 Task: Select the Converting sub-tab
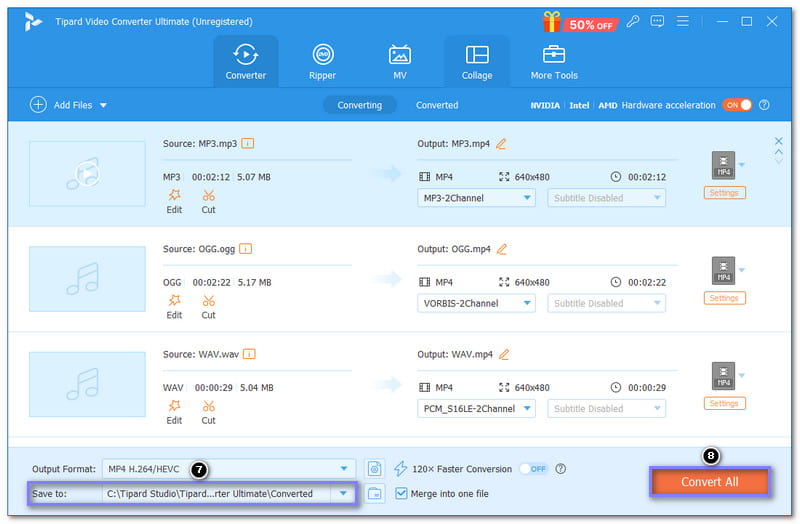point(360,105)
